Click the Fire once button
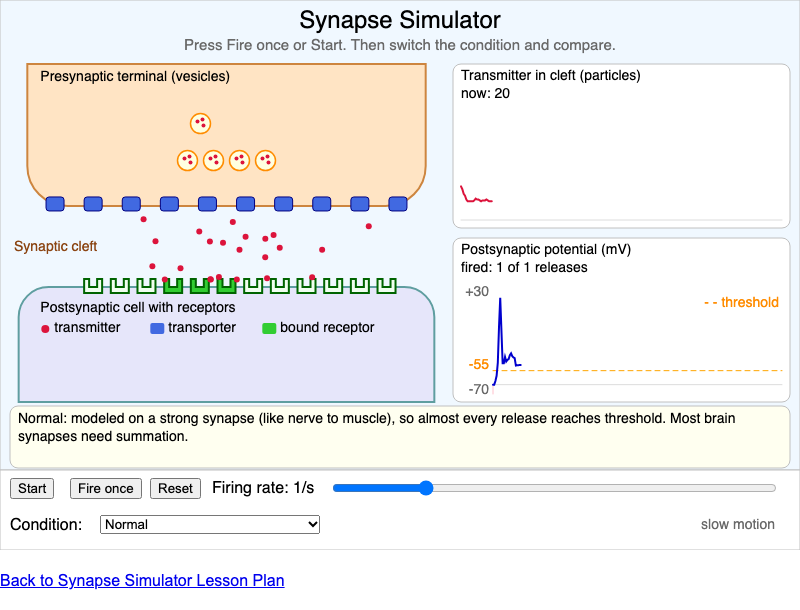800x610 pixels. coord(106,489)
